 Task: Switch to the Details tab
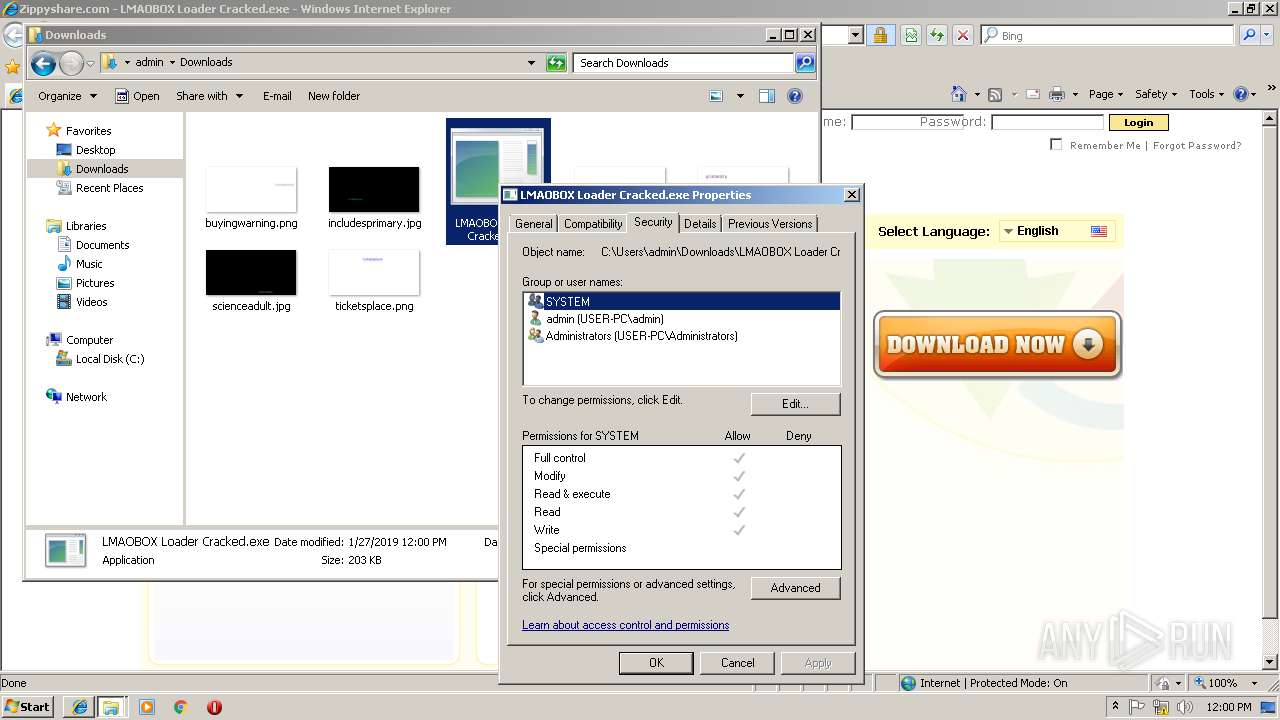[700, 224]
